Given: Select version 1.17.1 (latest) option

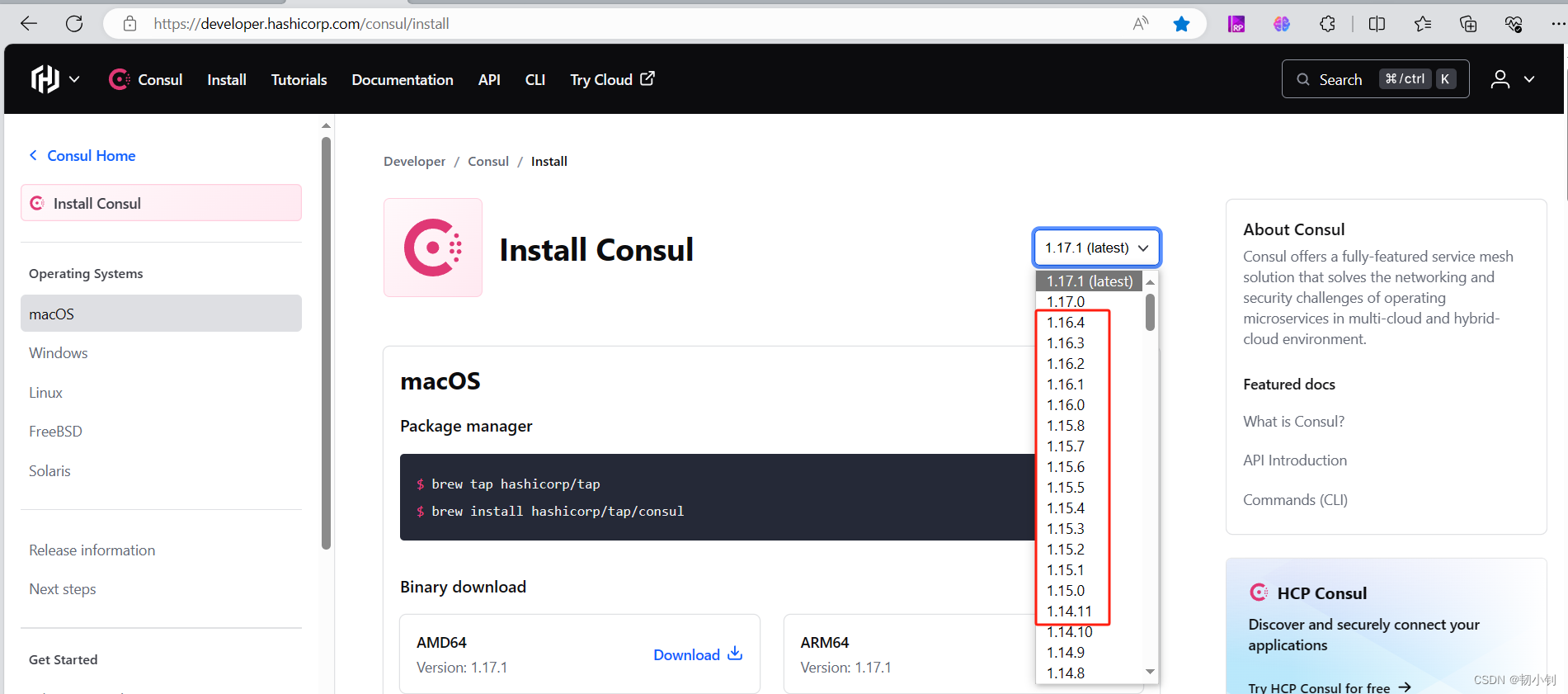Looking at the screenshot, I should pos(1090,281).
